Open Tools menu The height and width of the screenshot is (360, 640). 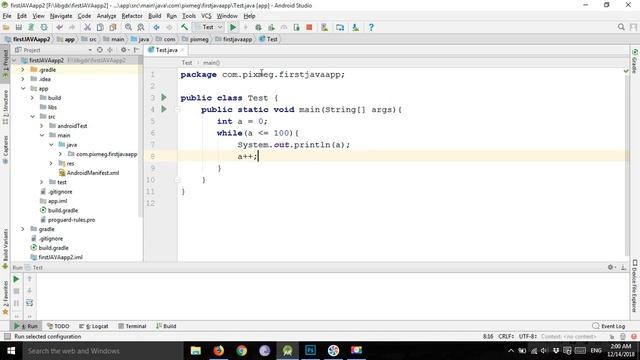[189, 16]
